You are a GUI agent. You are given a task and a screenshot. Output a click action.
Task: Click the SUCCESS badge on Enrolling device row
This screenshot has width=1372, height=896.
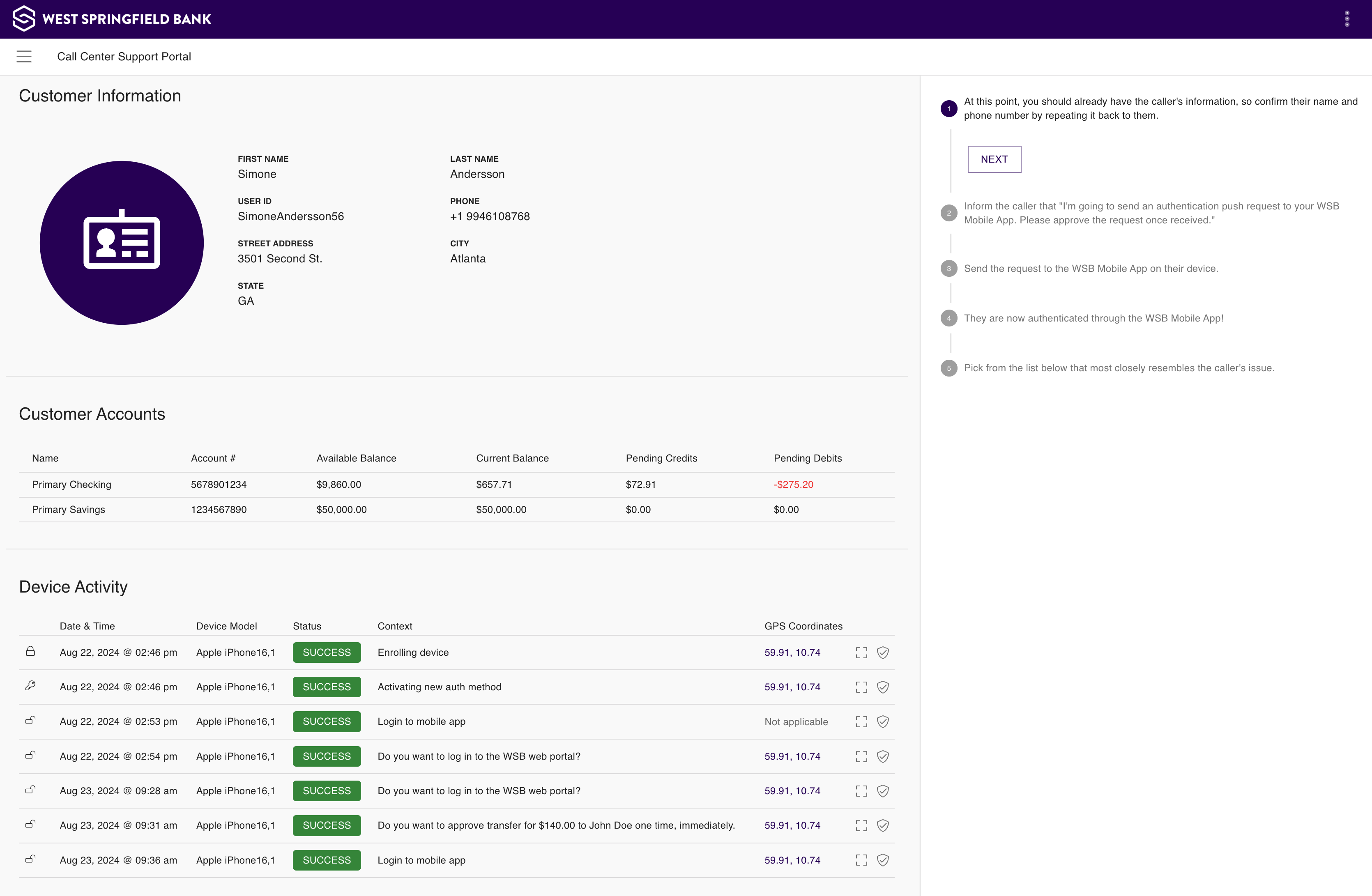(326, 652)
